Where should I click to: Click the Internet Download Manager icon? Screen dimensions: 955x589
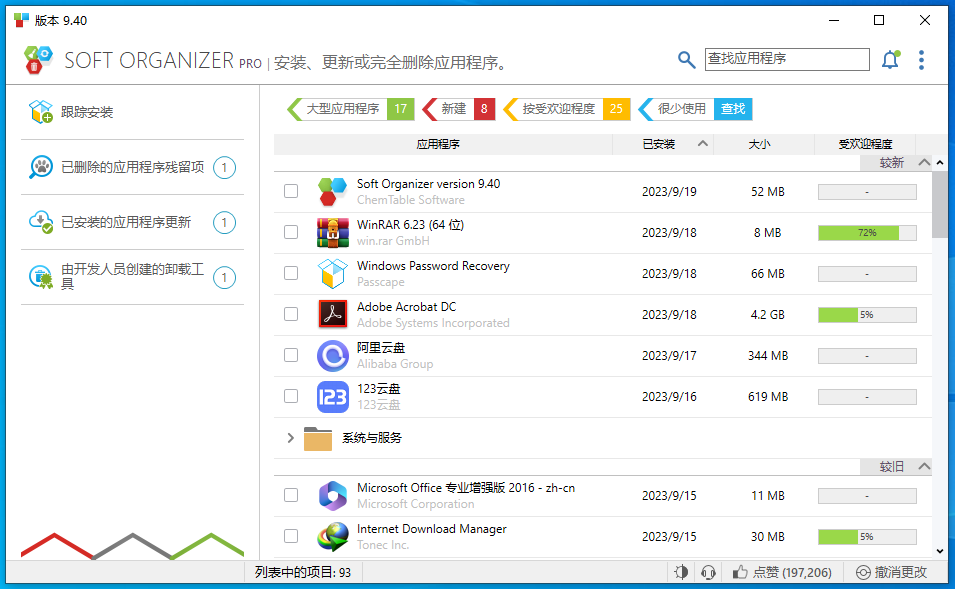332,537
